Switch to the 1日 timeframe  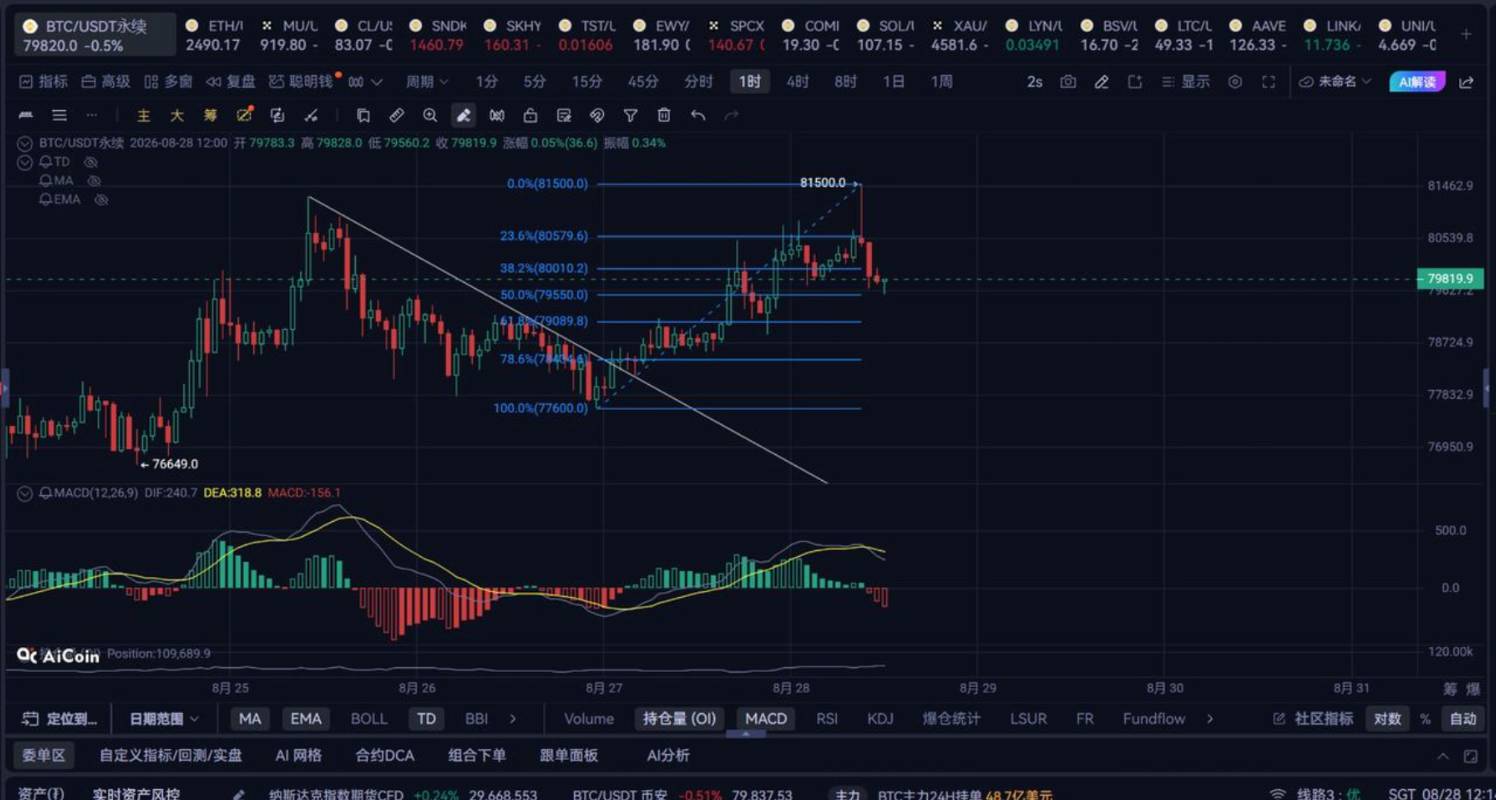point(894,82)
